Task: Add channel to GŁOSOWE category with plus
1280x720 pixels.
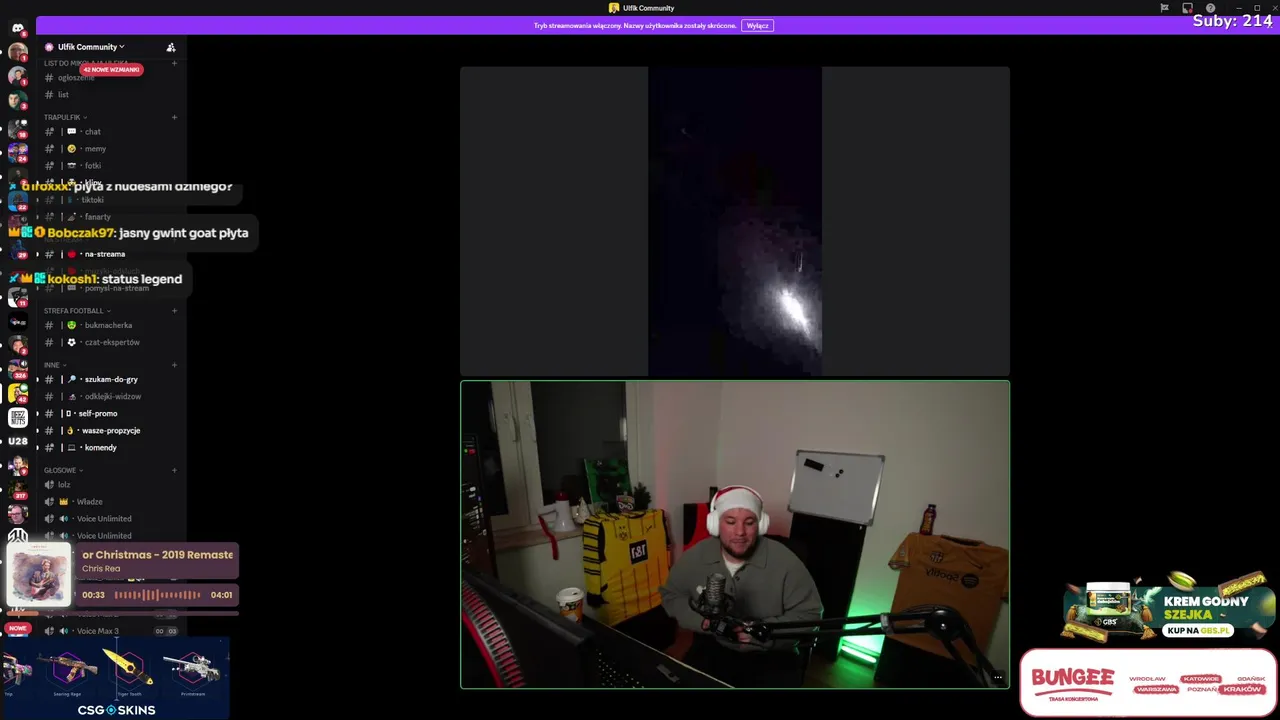Action: [x=174, y=470]
